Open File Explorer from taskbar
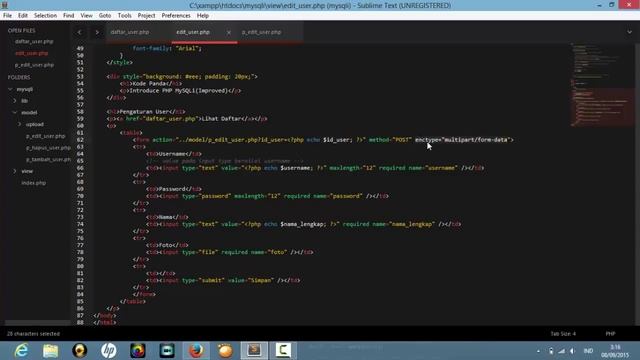 coord(50,351)
